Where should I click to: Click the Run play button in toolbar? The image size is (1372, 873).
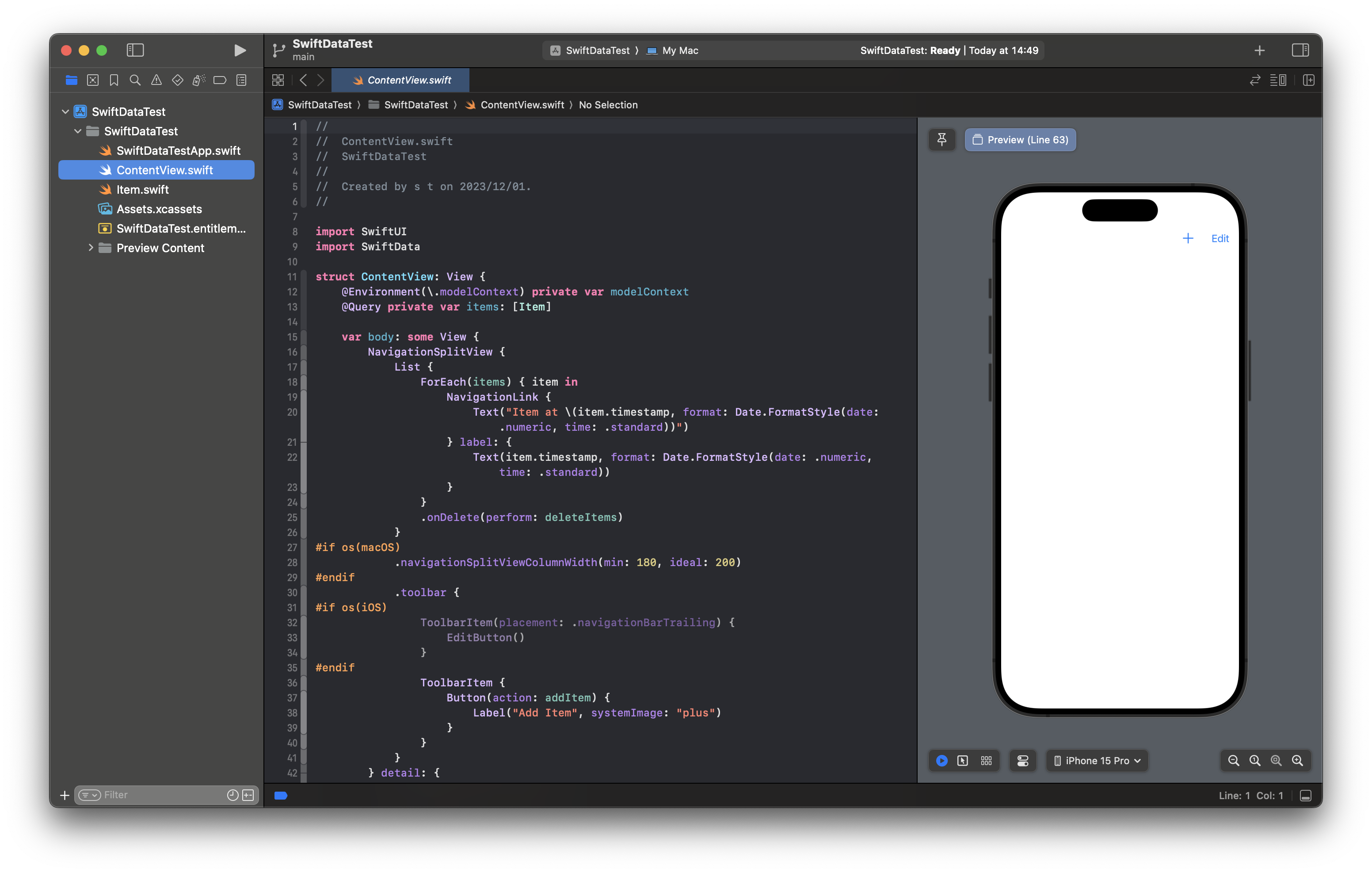240,50
